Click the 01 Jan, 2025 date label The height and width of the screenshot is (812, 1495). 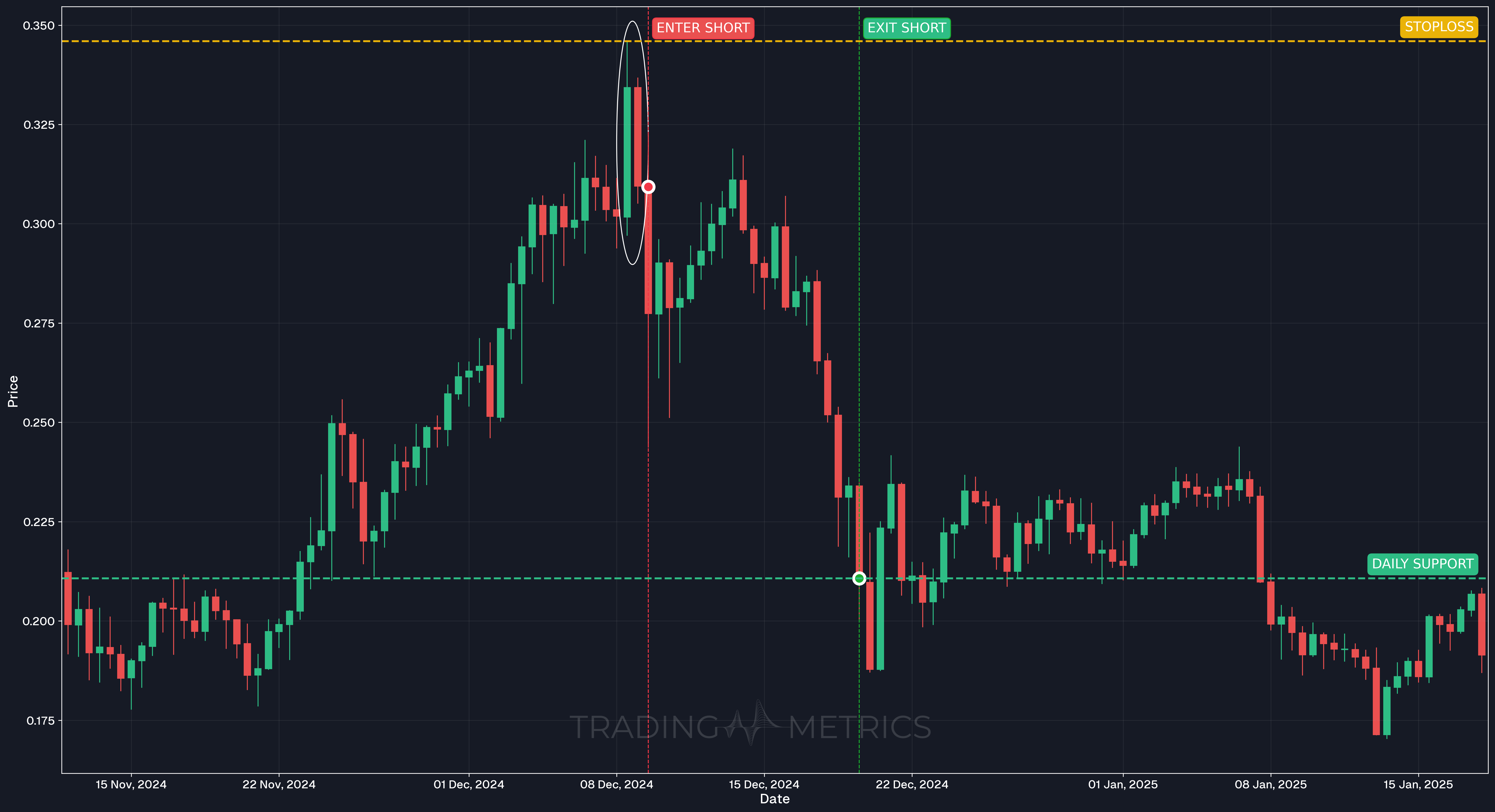click(x=1123, y=784)
